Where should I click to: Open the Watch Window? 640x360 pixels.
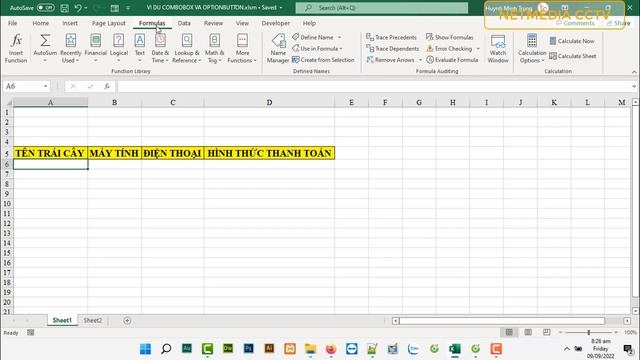coord(498,48)
